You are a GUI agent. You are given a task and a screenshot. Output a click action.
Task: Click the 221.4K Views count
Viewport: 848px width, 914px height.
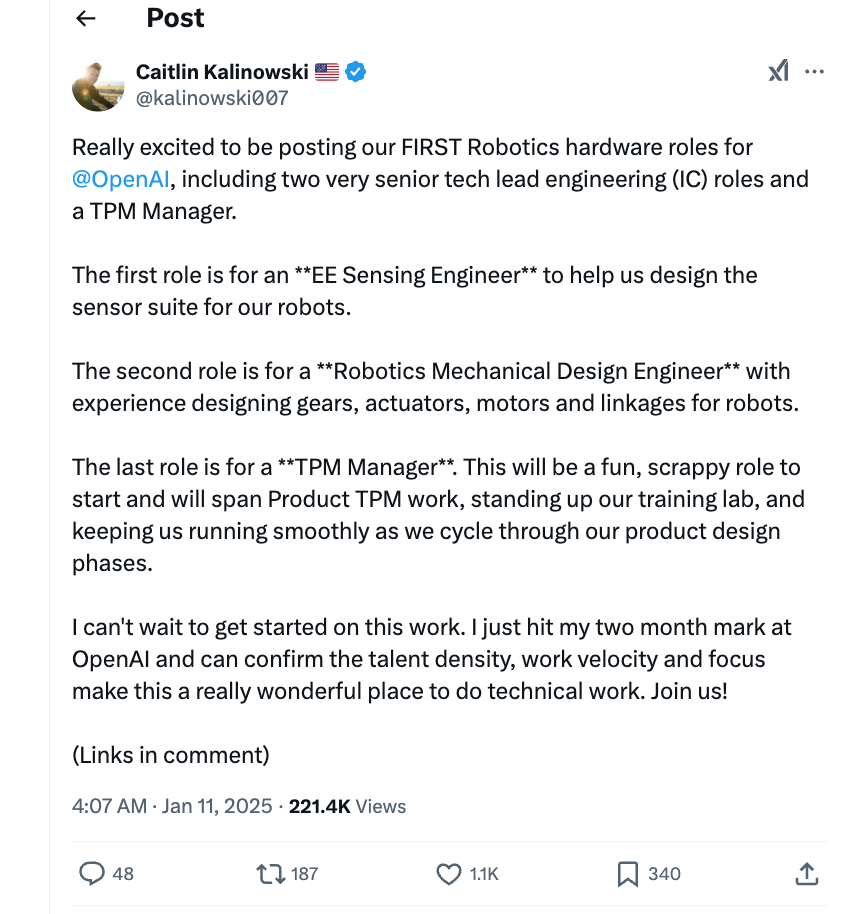(x=347, y=806)
